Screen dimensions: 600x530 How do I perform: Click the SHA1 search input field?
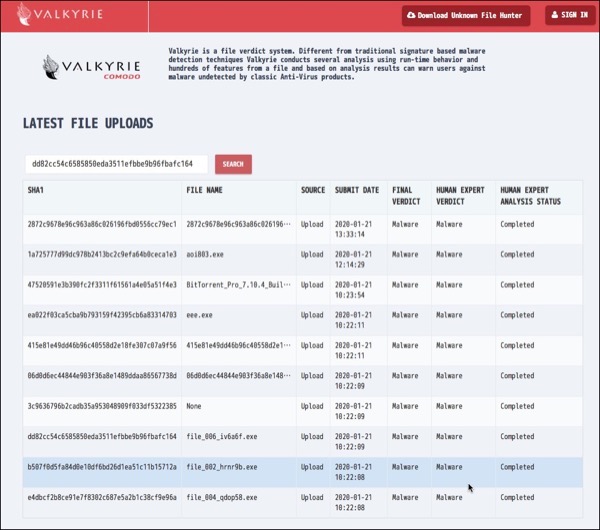[x=116, y=164]
